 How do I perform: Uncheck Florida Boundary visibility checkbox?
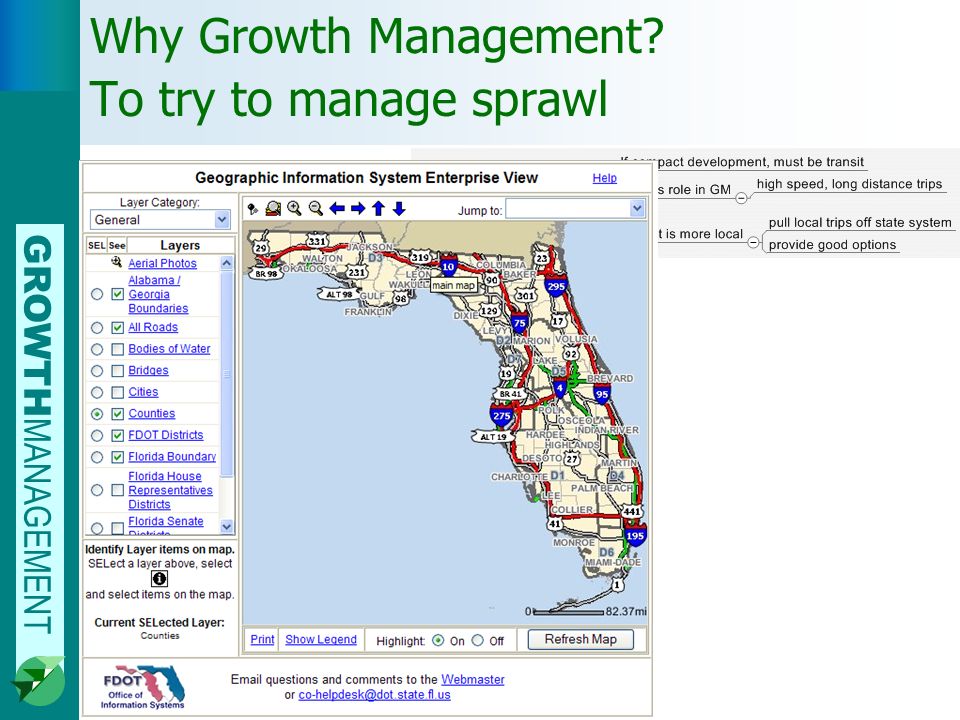(118, 457)
